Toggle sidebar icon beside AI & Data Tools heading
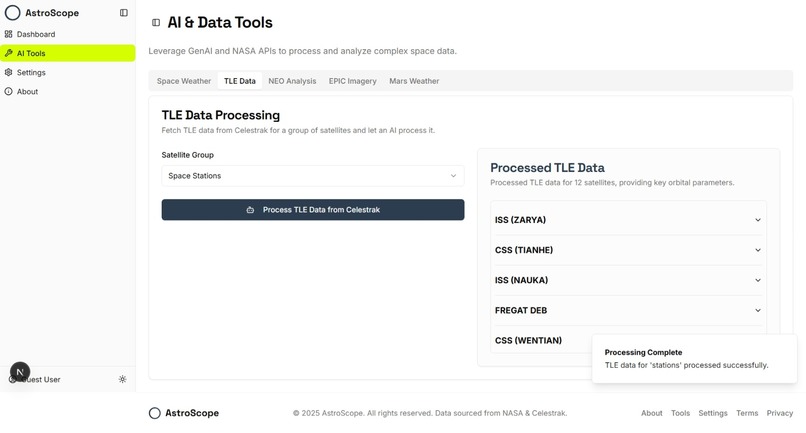Screen dimensions: 806x433 156,23
